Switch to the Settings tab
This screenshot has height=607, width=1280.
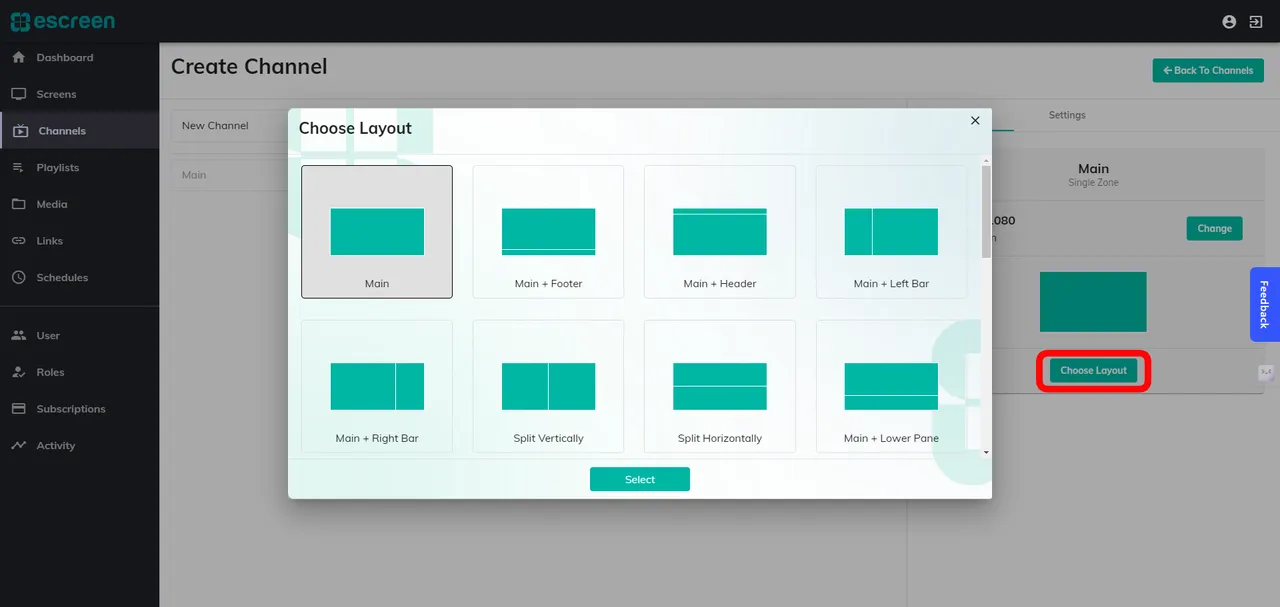pos(1066,115)
